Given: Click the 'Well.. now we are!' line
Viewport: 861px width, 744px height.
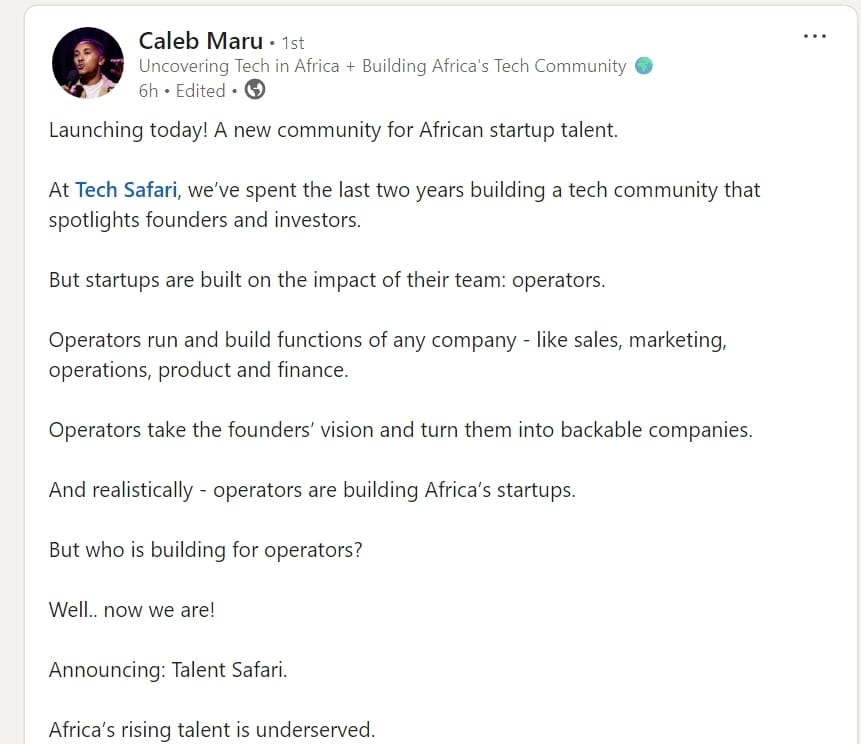Looking at the screenshot, I should click(131, 609).
